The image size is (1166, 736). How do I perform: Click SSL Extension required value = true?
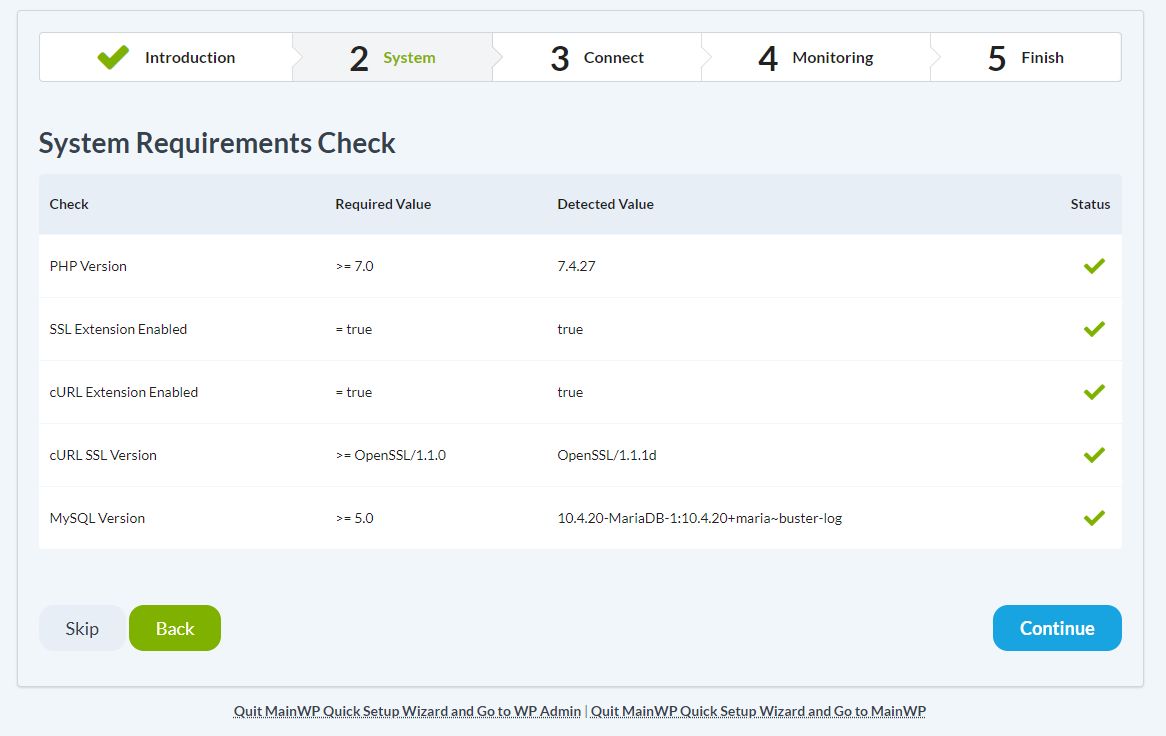[353, 329]
